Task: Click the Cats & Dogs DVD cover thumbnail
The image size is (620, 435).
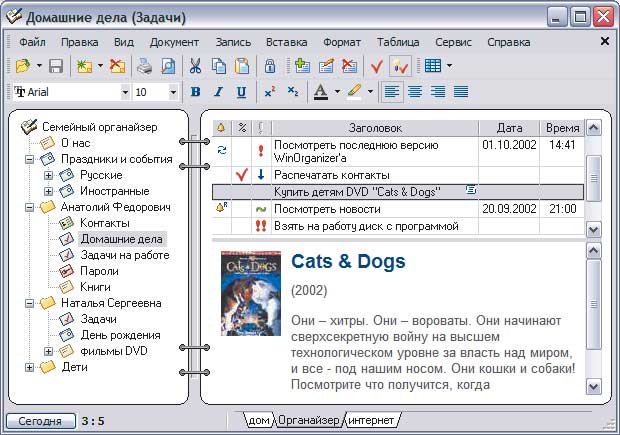Action: 251,293
